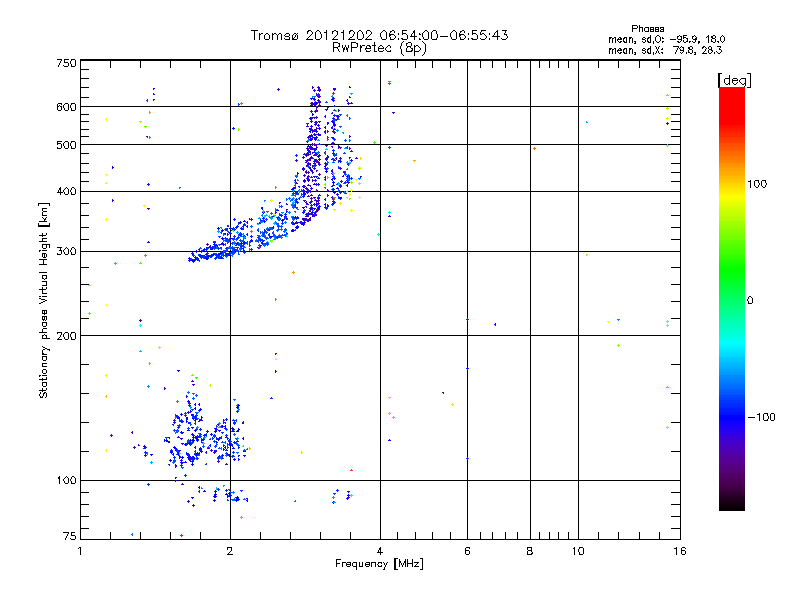Click the x-axis '2' tick label

[230, 551]
